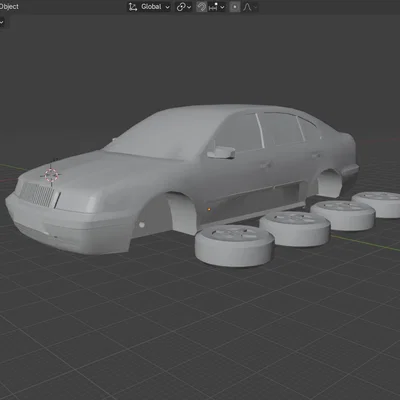The width and height of the screenshot is (400, 400).
Task: Open the Object menu in header
Action: [x=9, y=6]
